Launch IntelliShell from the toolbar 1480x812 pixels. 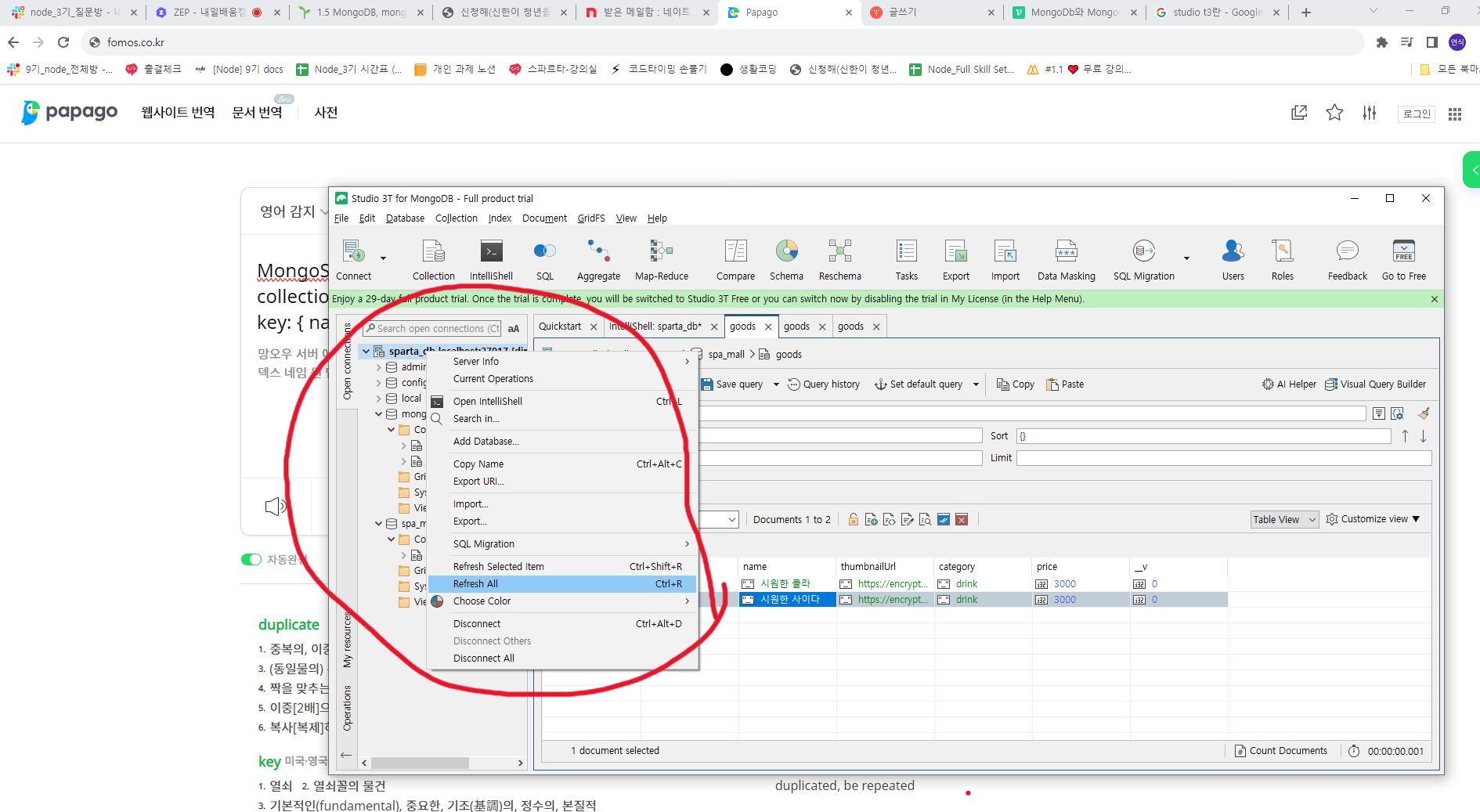[491, 259]
